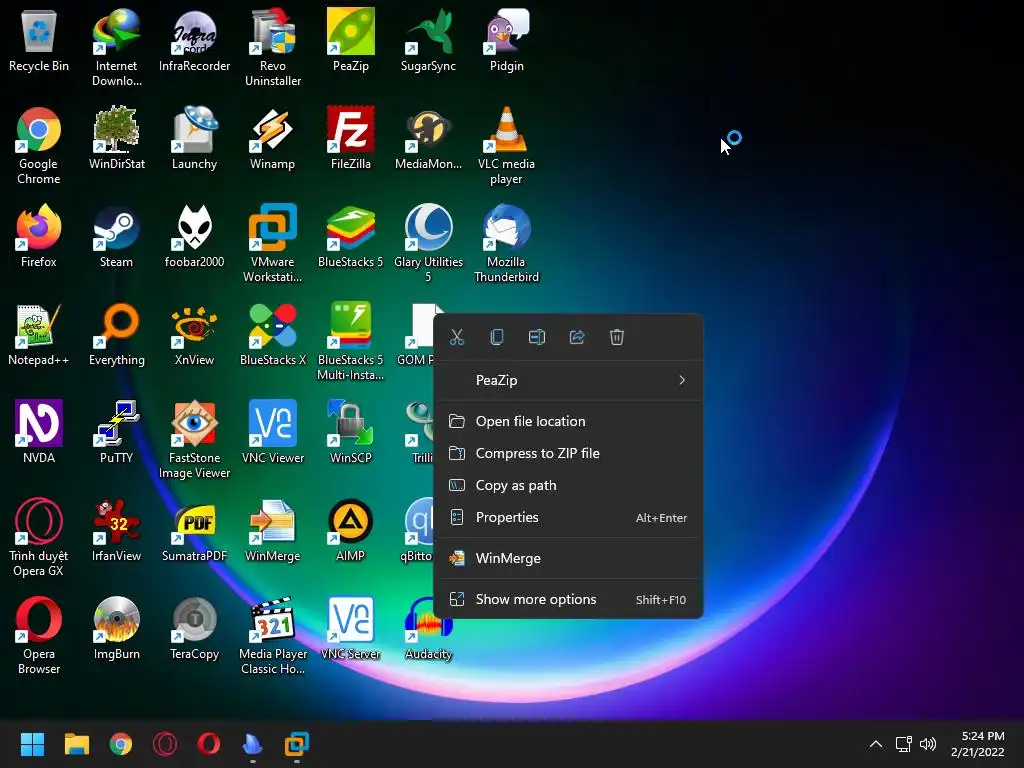
Task: Select Internet Download Manager desktop shortcut
Action: pos(116,48)
